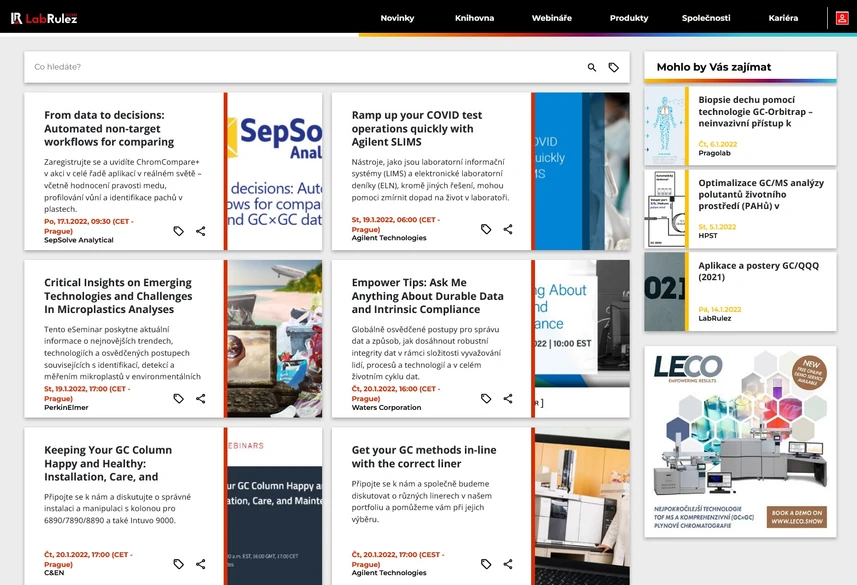Image resolution: width=857 pixels, height=585 pixels.
Task: Open 'Optimalizace GC/MS analýzy polutantů' article
Action: [x=761, y=194]
